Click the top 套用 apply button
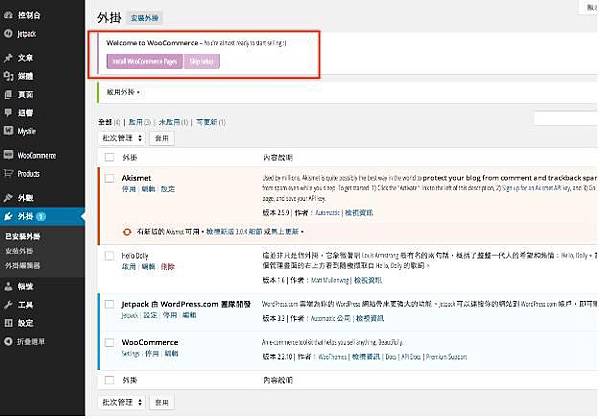Viewport: 600px width, 419px height. [x=161, y=138]
